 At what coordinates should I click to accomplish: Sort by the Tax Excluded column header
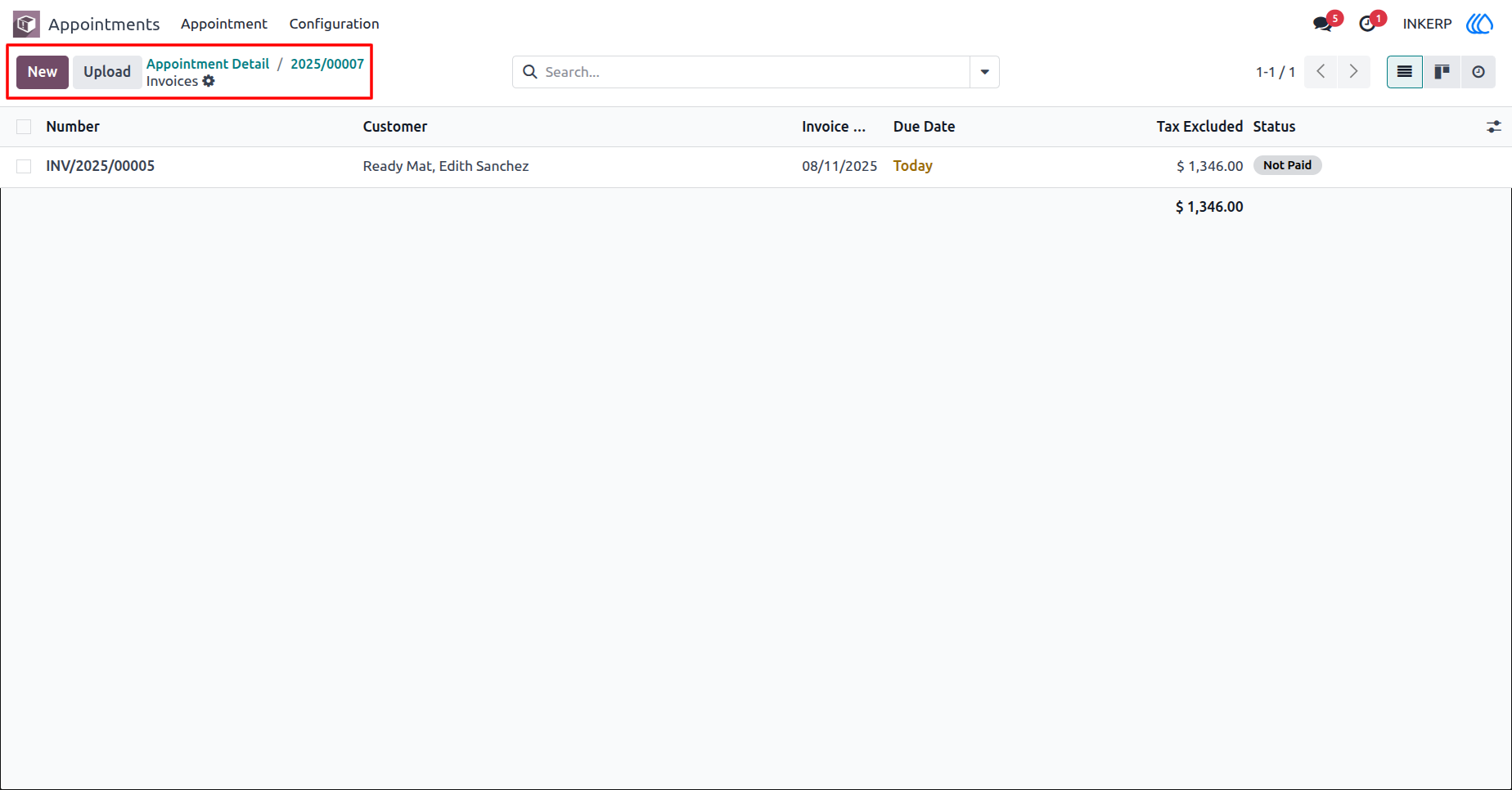click(1199, 127)
